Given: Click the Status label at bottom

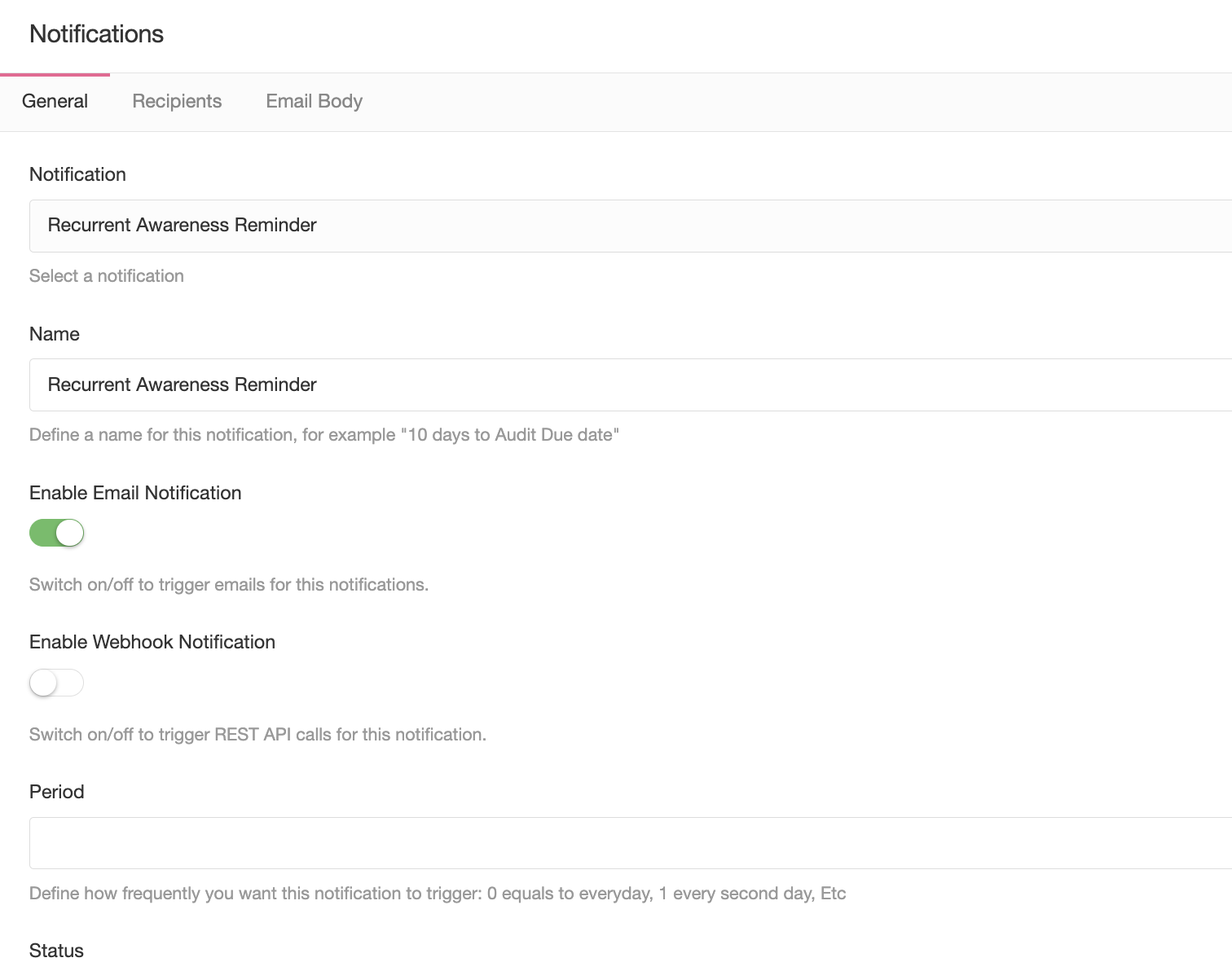Looking at the screenshot, I should 56,951.
